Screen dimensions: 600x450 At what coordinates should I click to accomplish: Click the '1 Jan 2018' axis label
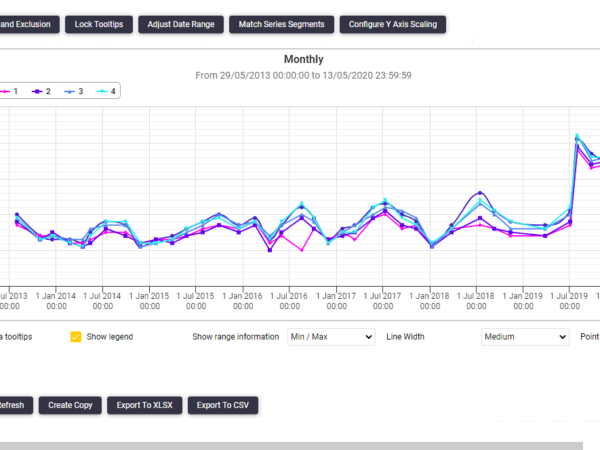click(x=430, y=301)
